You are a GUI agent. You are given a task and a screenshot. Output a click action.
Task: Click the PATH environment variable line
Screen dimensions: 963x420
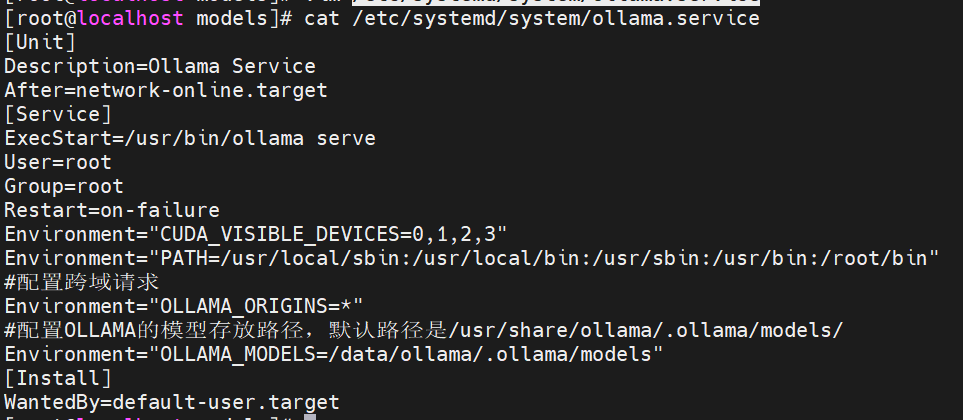click(472, 258)
